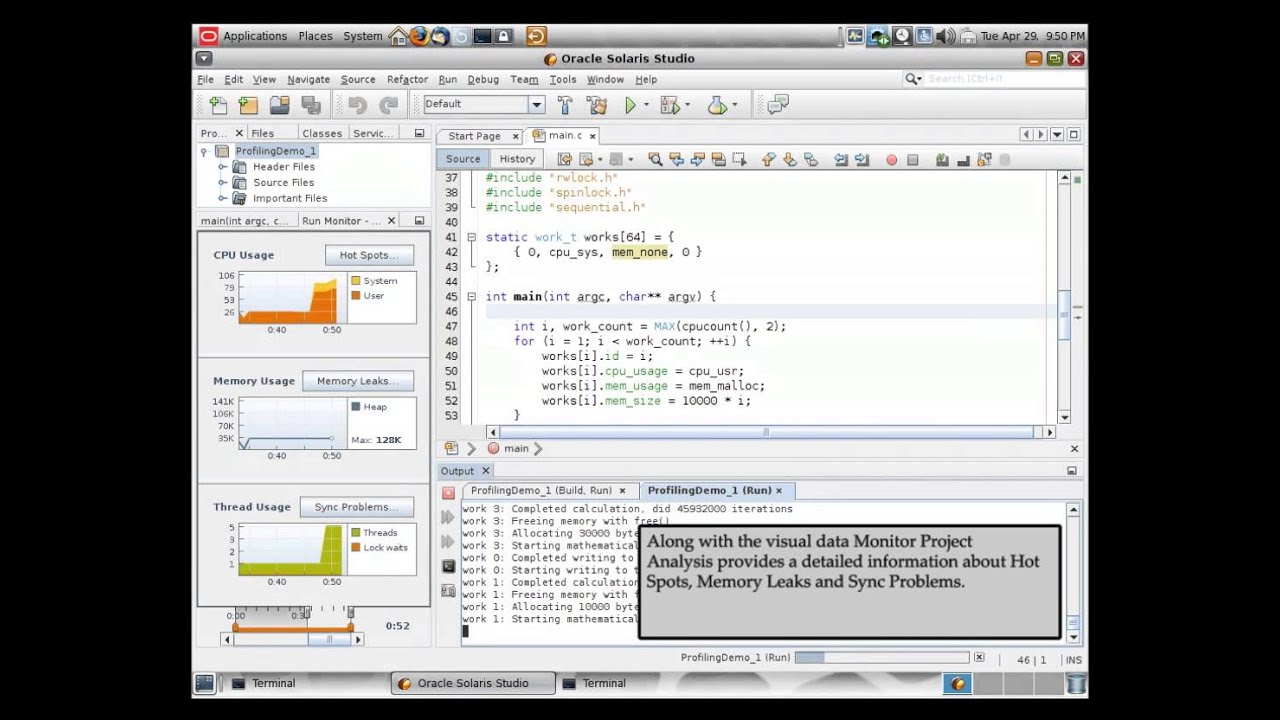Switch to the Classes tab
This screenshot has width=1280, height=720.
click(x=322, y=133)
